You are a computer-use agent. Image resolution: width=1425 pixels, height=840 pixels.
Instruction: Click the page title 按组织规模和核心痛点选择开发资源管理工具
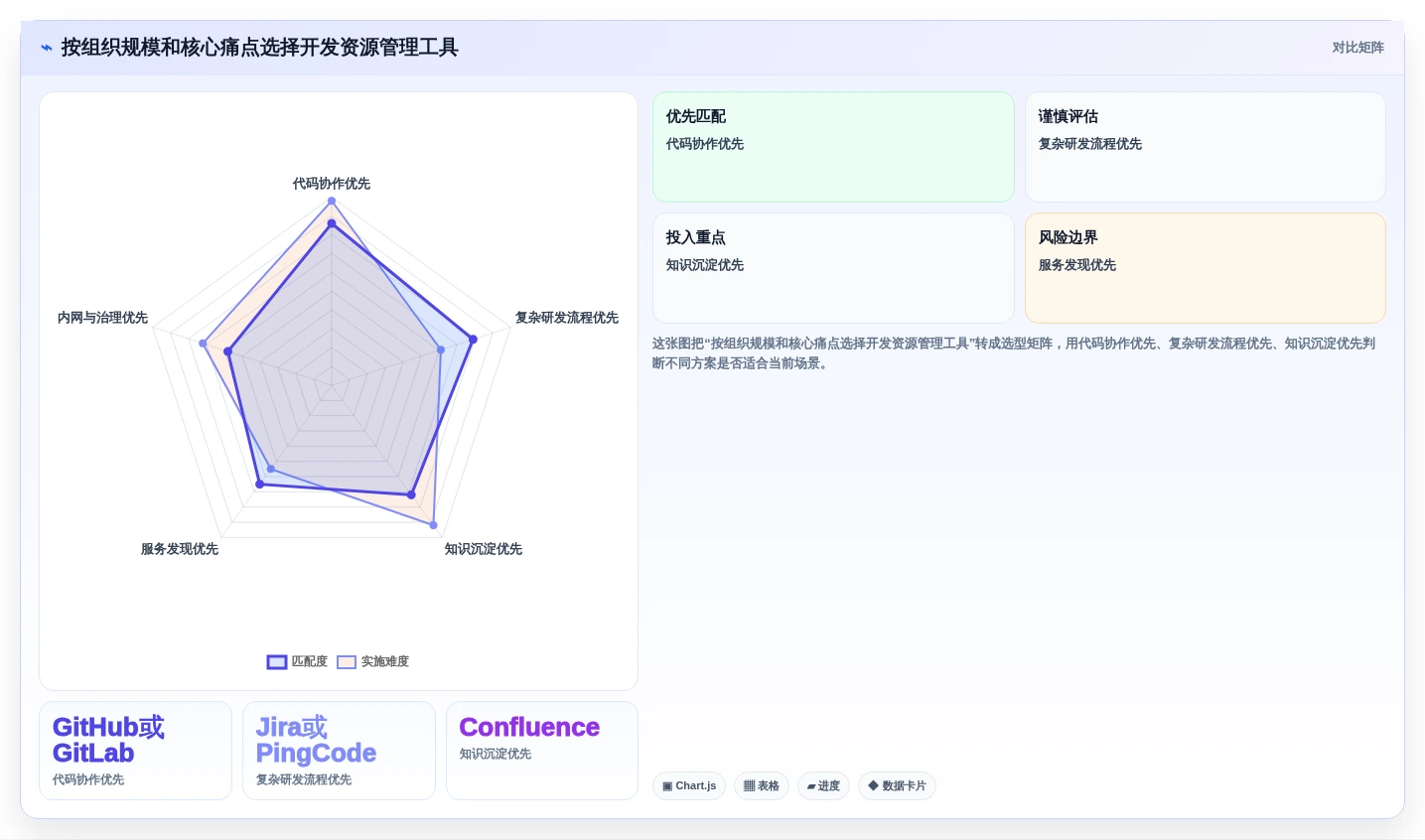pyautogui.click(x=259, y=48)
